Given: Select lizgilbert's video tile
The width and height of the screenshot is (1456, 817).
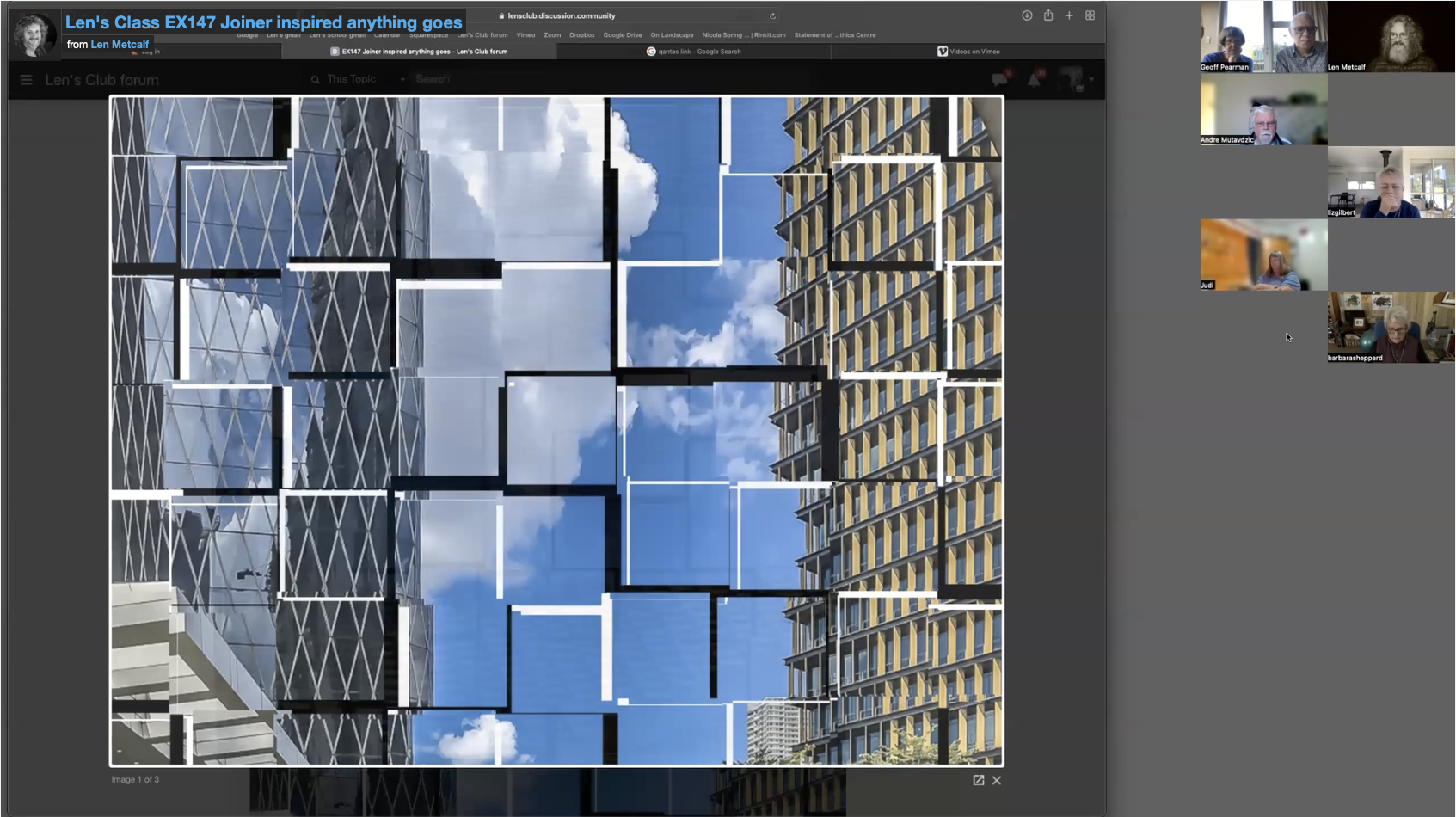Looking at the screenshot, I should (x=1391, y=181).
